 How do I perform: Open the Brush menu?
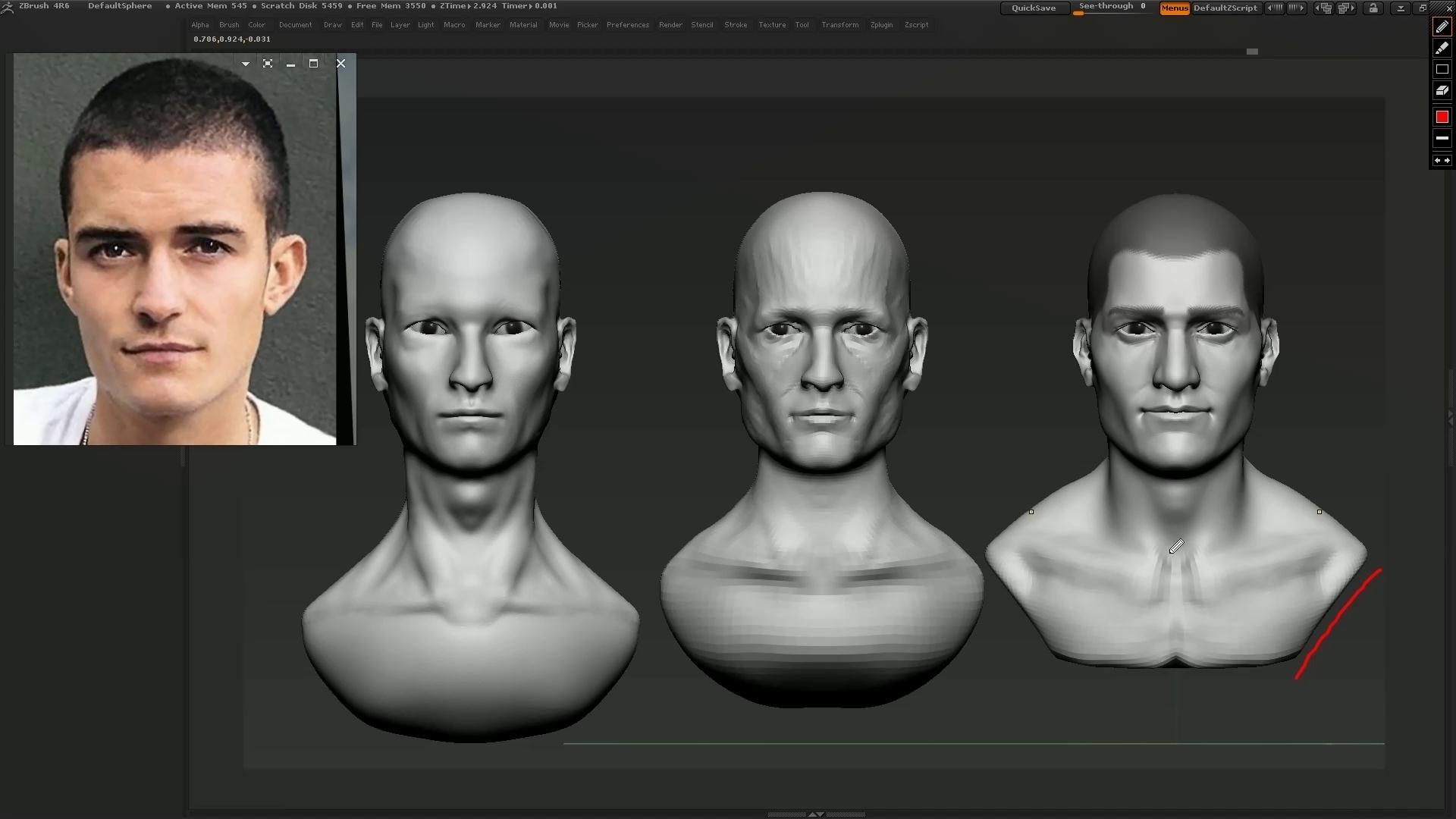coord(228,25)
